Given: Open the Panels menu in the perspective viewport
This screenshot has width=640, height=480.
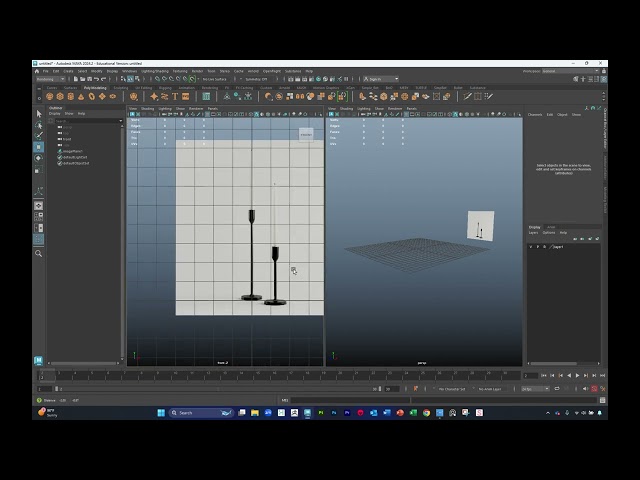Looking at the screenshot, I should [x=412, y=109].
